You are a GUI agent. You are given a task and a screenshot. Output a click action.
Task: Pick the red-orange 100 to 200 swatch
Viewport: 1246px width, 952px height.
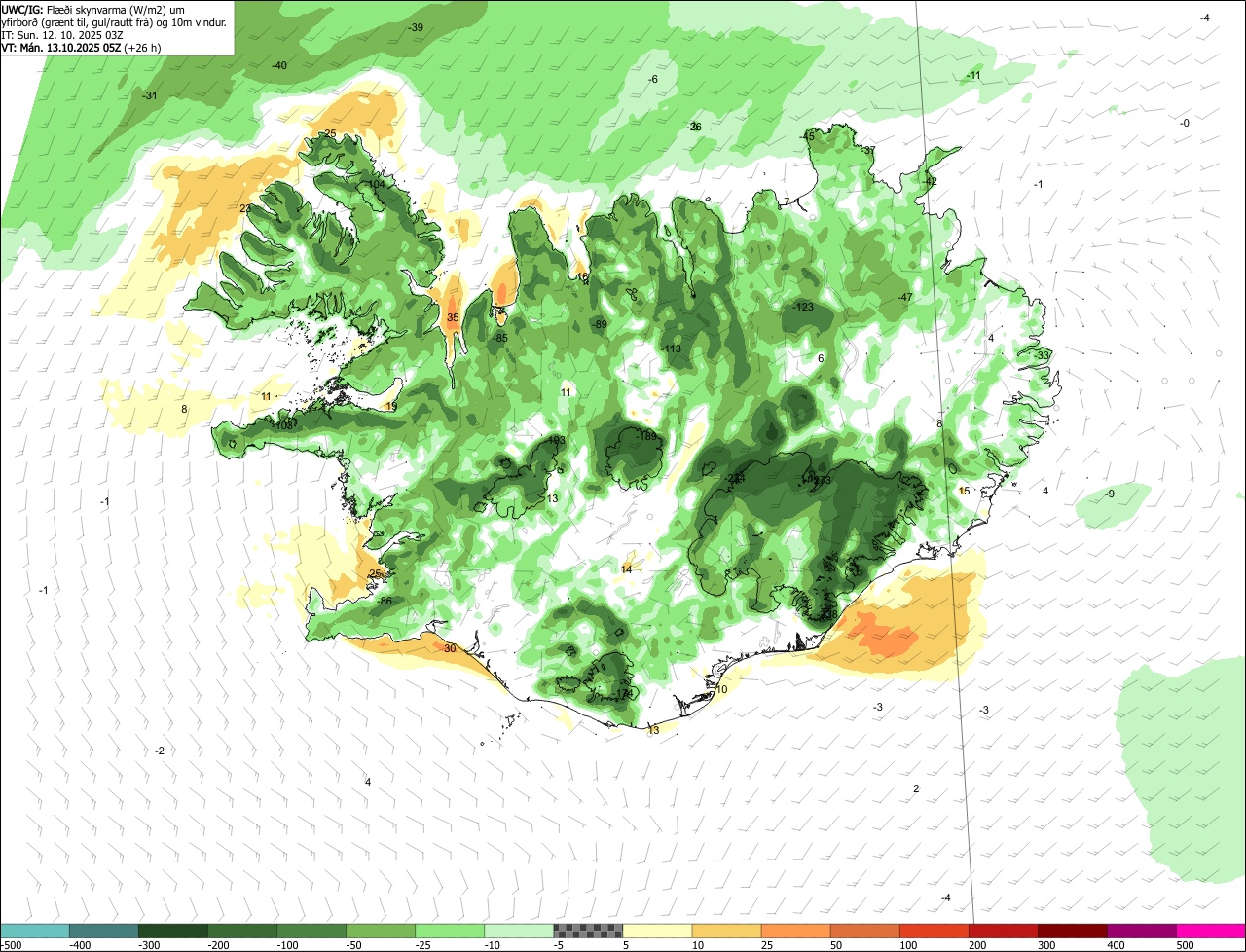934,931
